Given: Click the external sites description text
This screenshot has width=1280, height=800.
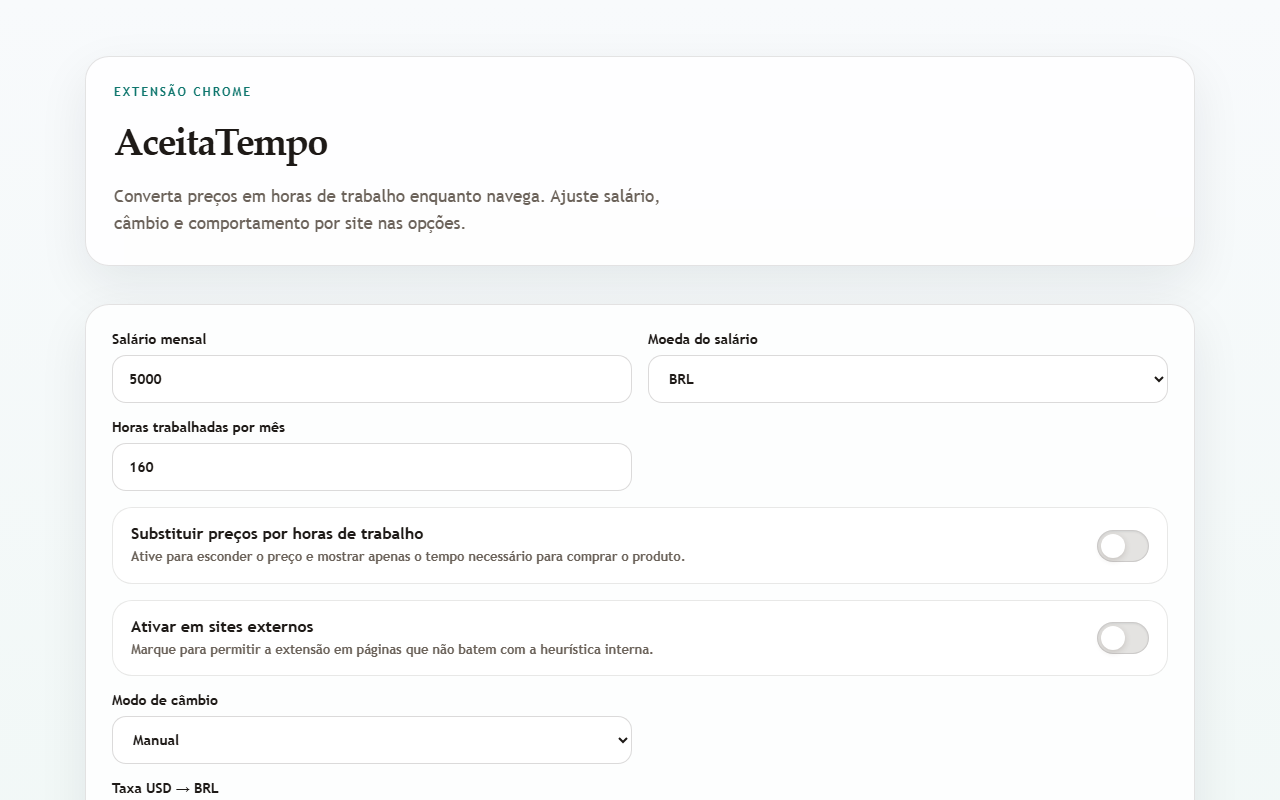Looking at the screenshot, I should [391, 649].
